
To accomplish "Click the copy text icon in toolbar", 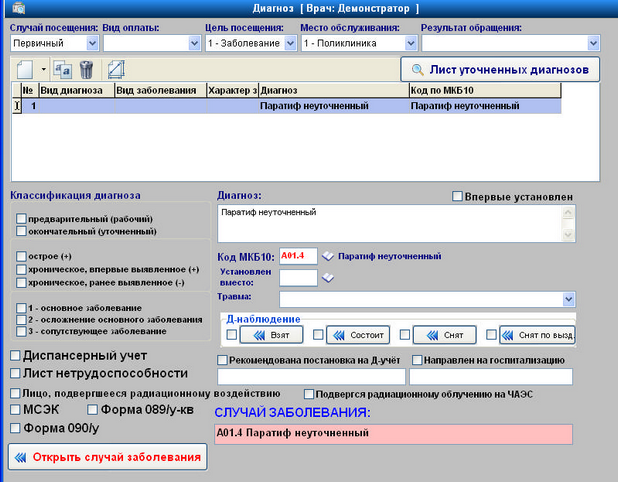I will (x=63, y=69).
